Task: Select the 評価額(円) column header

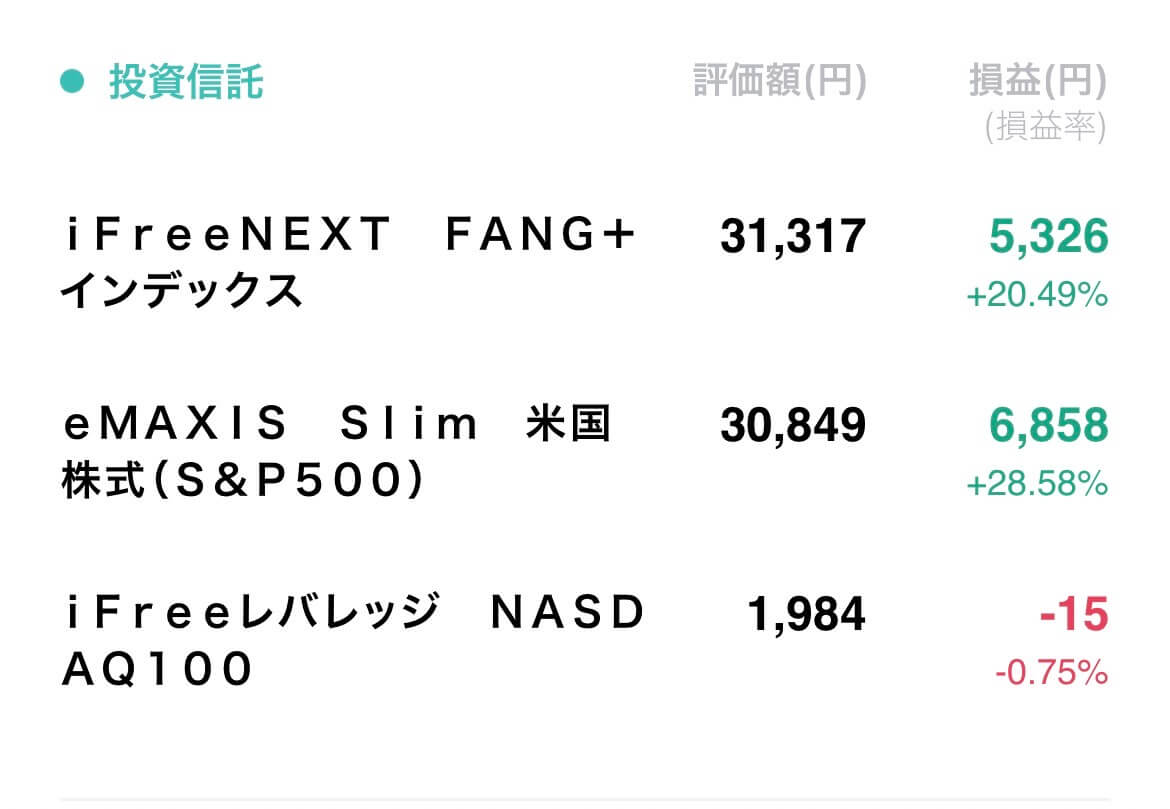Action: click(x=780, y=81)
